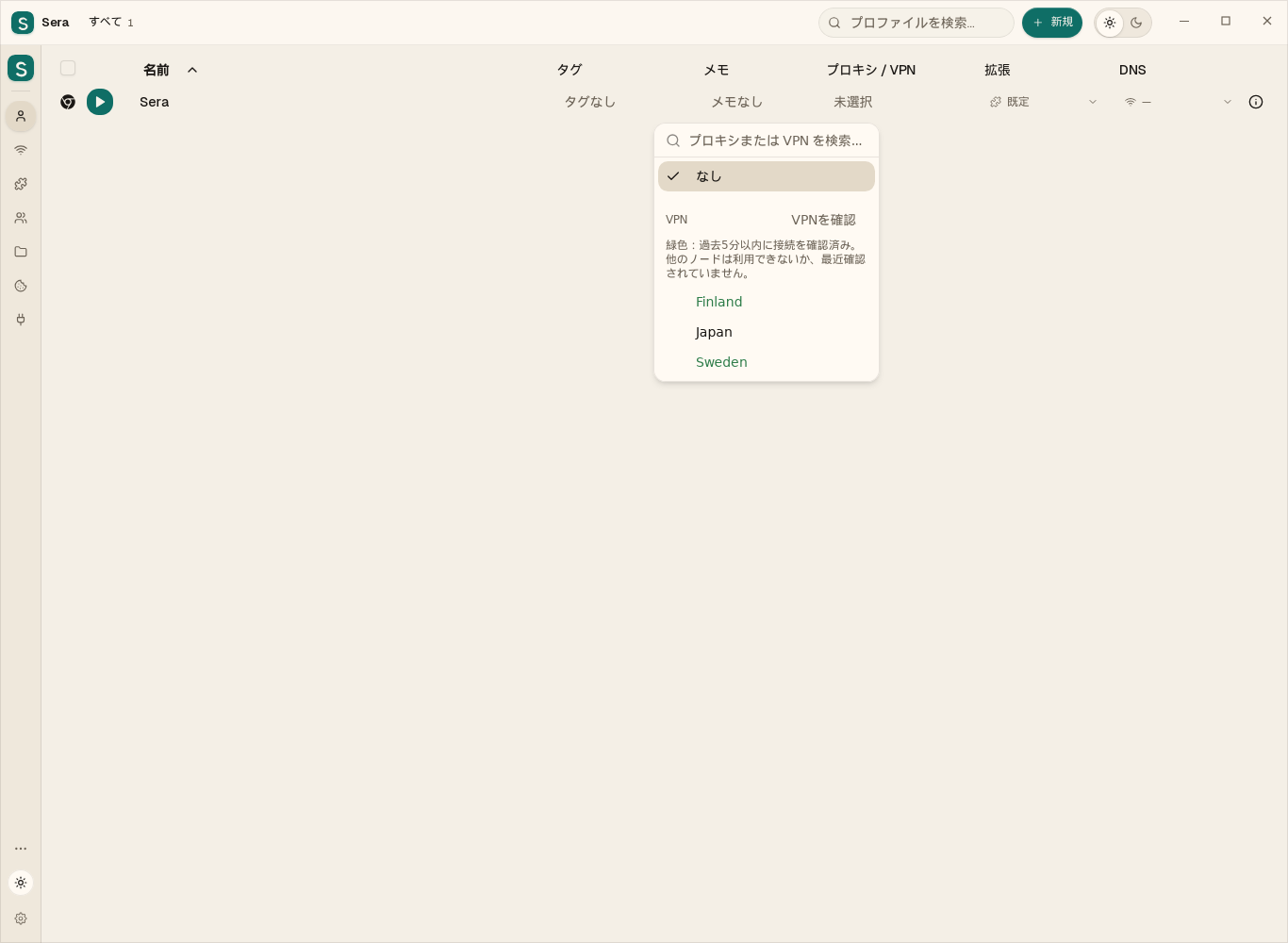Click VPNを確認 link
This screenshot has height=943, width=1288.
click(x=823, y=220)
